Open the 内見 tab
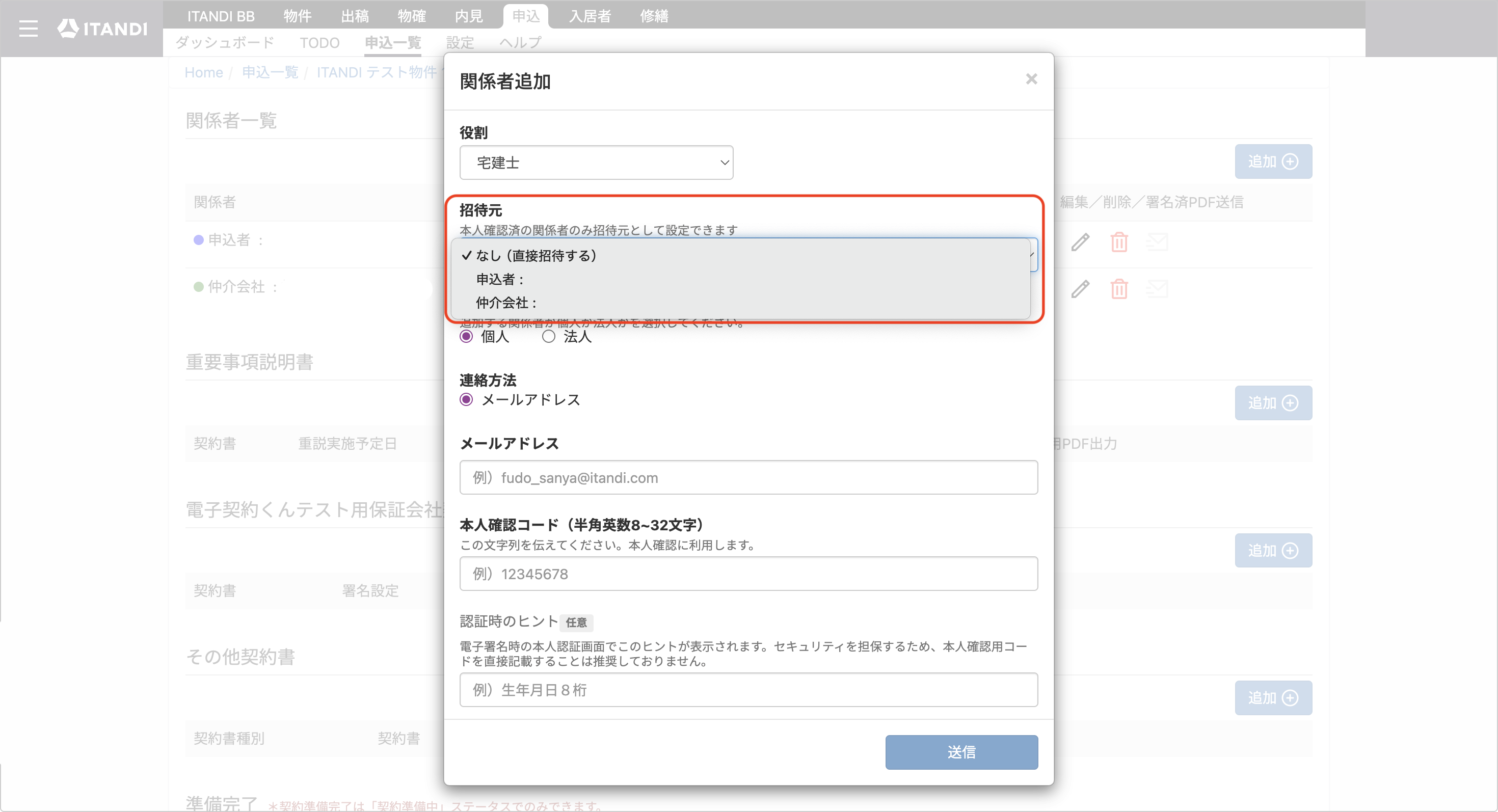Screen dimensions: 1498x812 click(x=469, y=16)
